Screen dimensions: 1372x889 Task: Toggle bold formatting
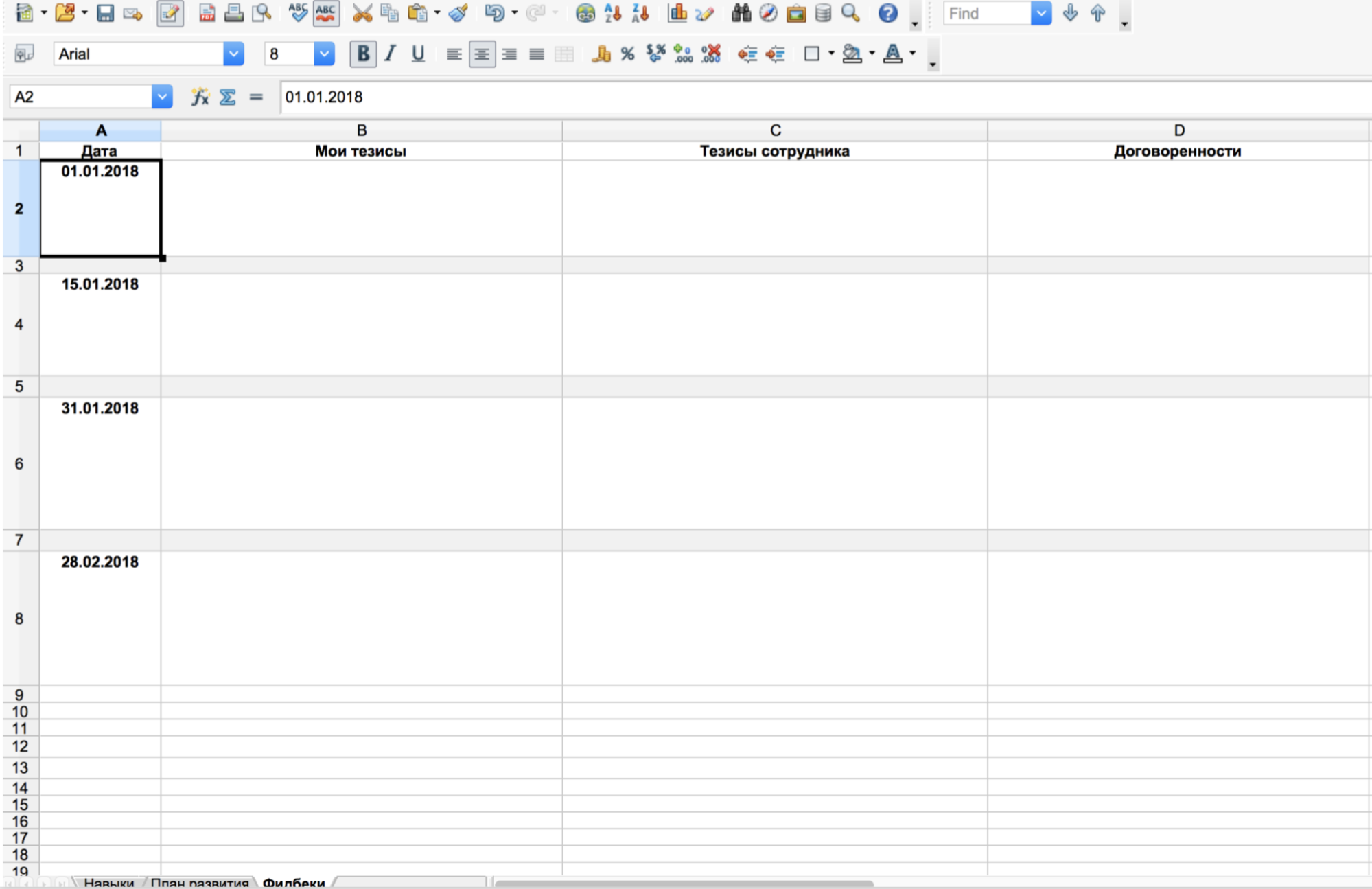pos(363,54)
